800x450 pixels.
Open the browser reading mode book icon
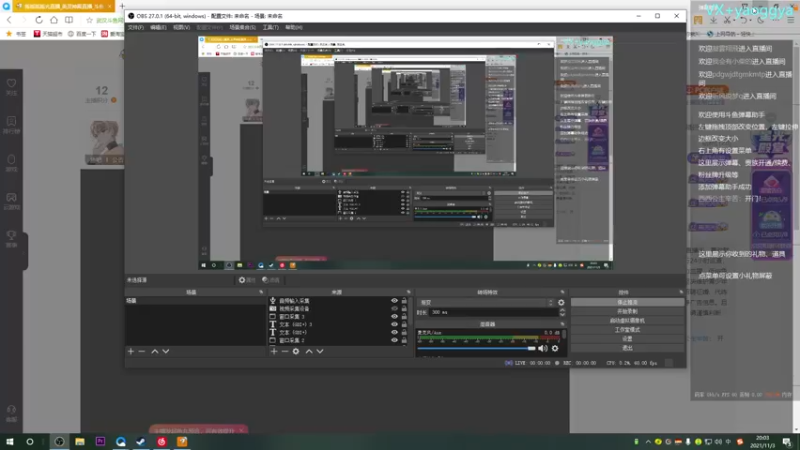coord(69,20)
